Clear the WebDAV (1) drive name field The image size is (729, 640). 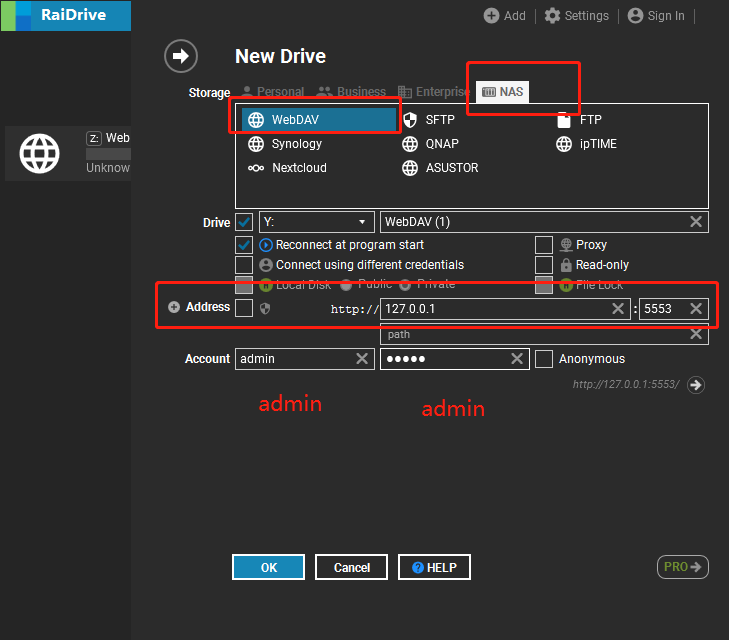click(696, 222)
